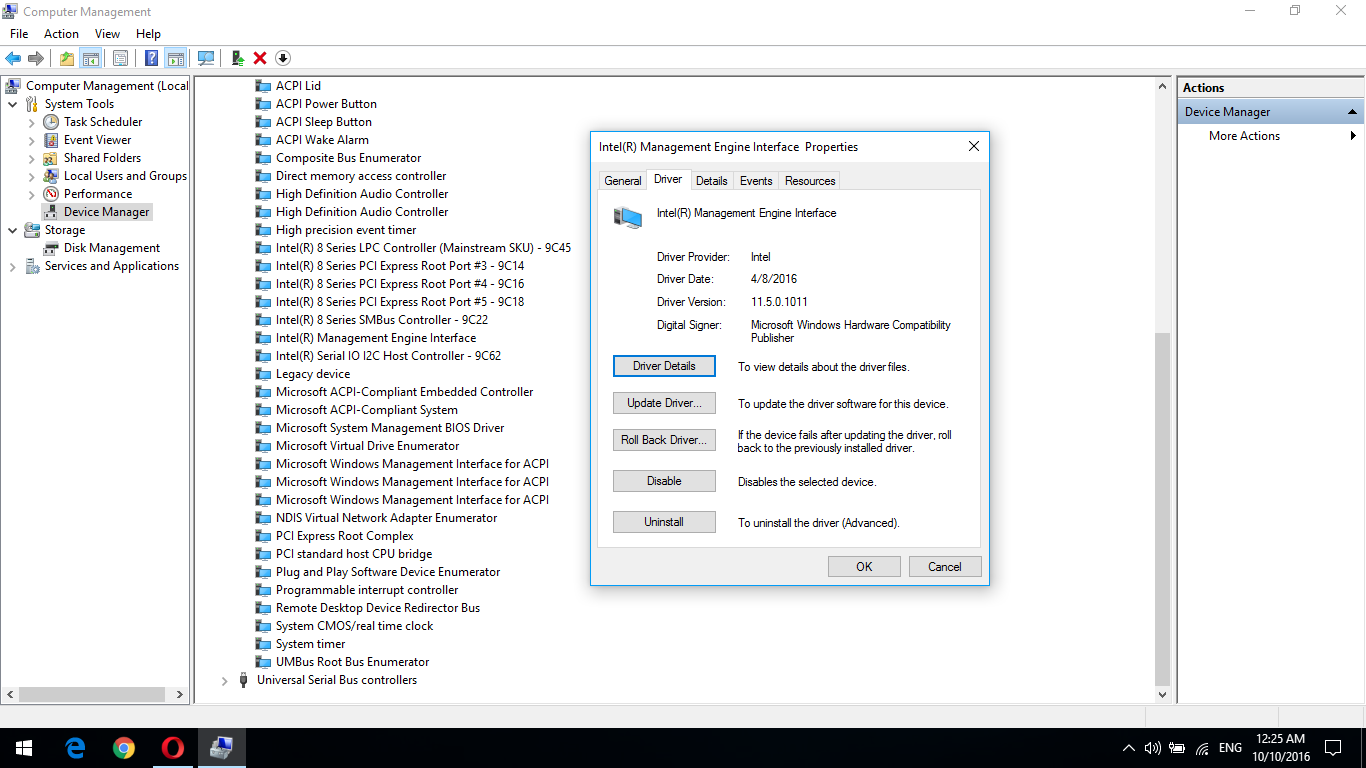Open the Action menu
Screen dimensions: 1366x768
pos(61,34)
